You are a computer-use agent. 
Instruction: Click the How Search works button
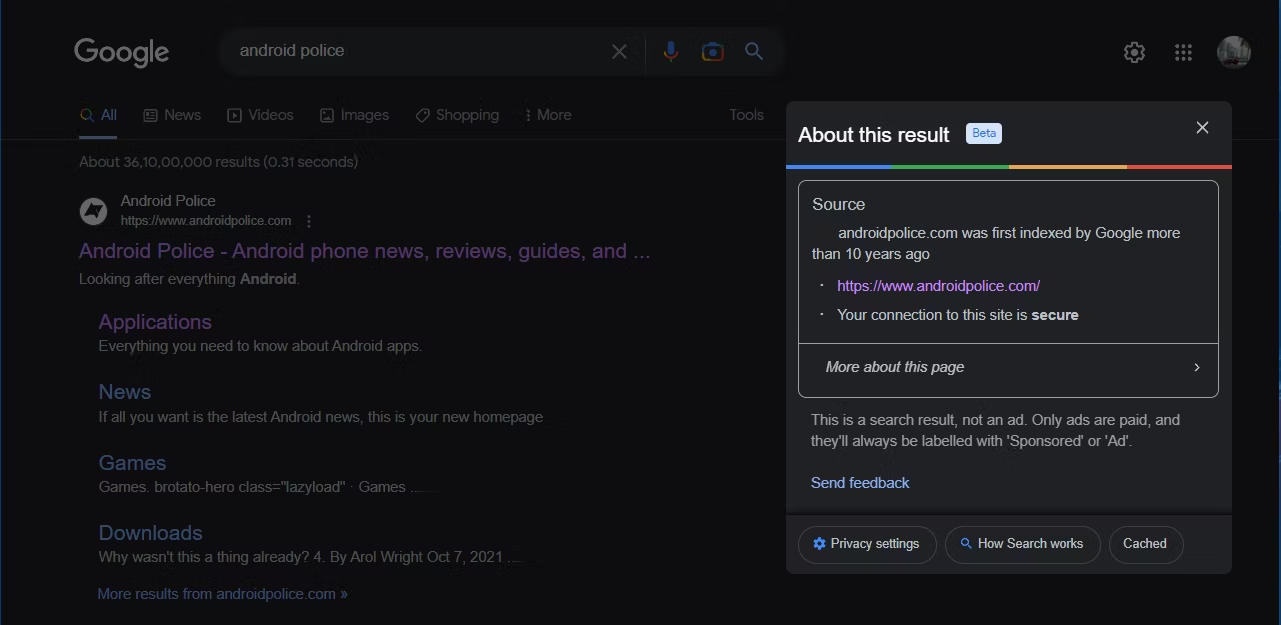pos(1021,544)
